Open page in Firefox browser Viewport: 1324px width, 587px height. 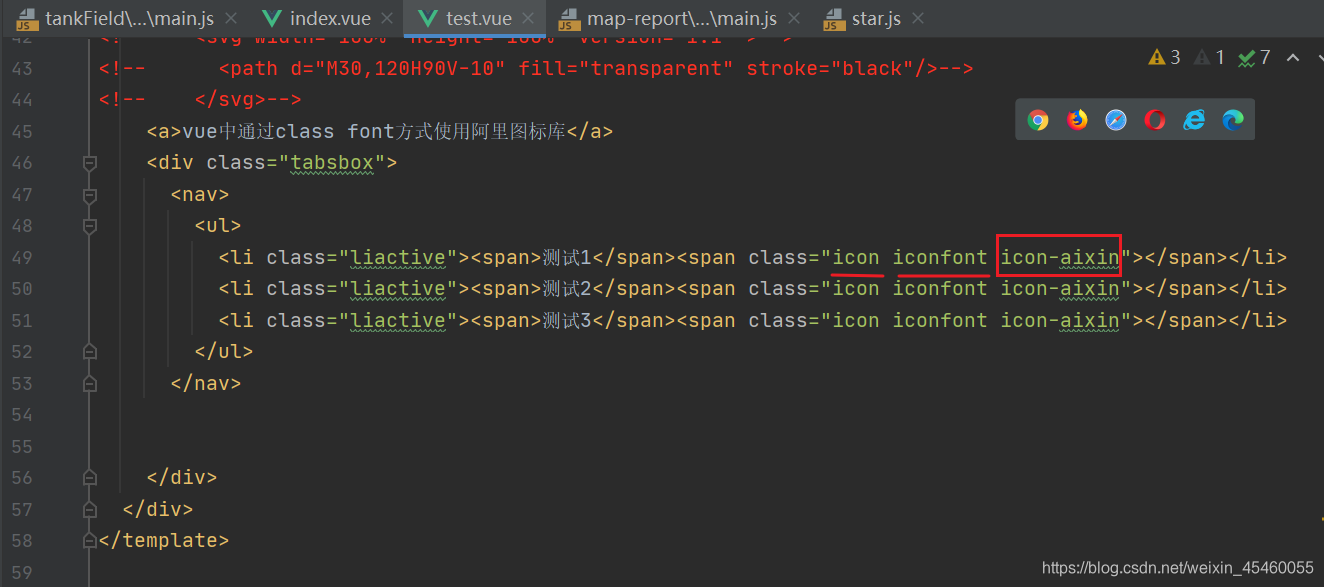pyautogui.click(x=1077, y=120)
